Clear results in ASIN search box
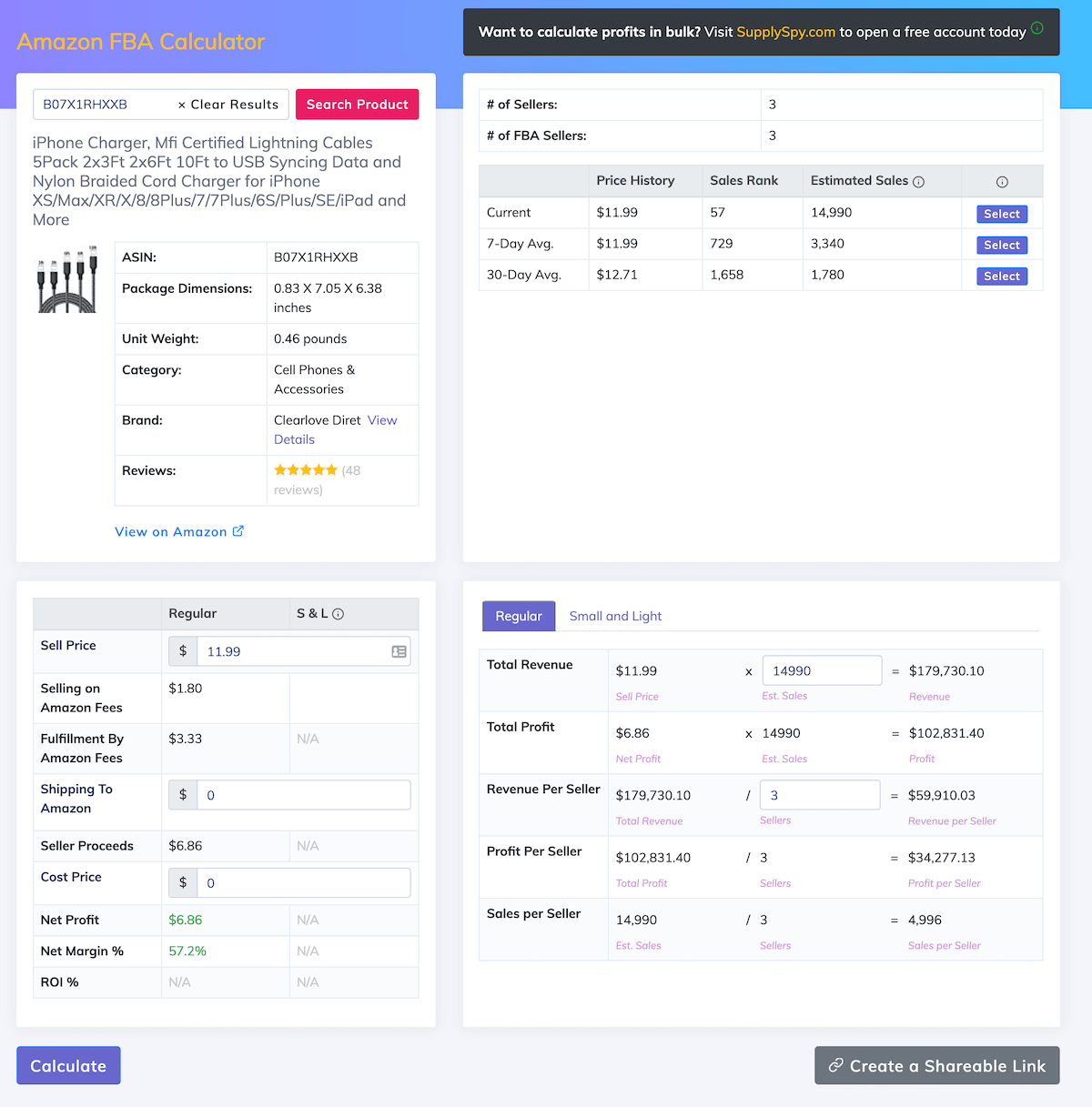 pyautogui.click(x=228, y=105)
